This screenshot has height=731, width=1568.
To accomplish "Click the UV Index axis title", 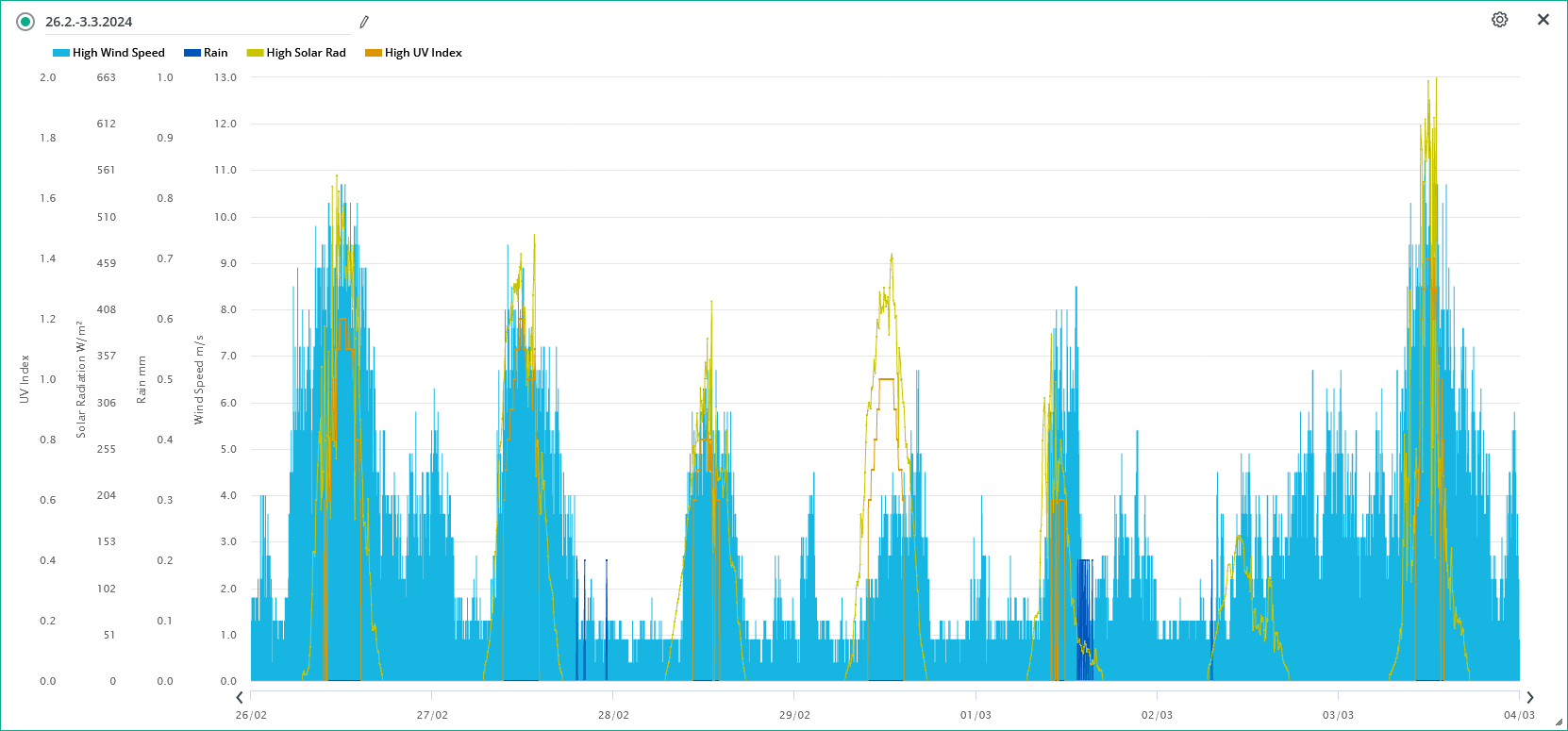I will point(25,379).
